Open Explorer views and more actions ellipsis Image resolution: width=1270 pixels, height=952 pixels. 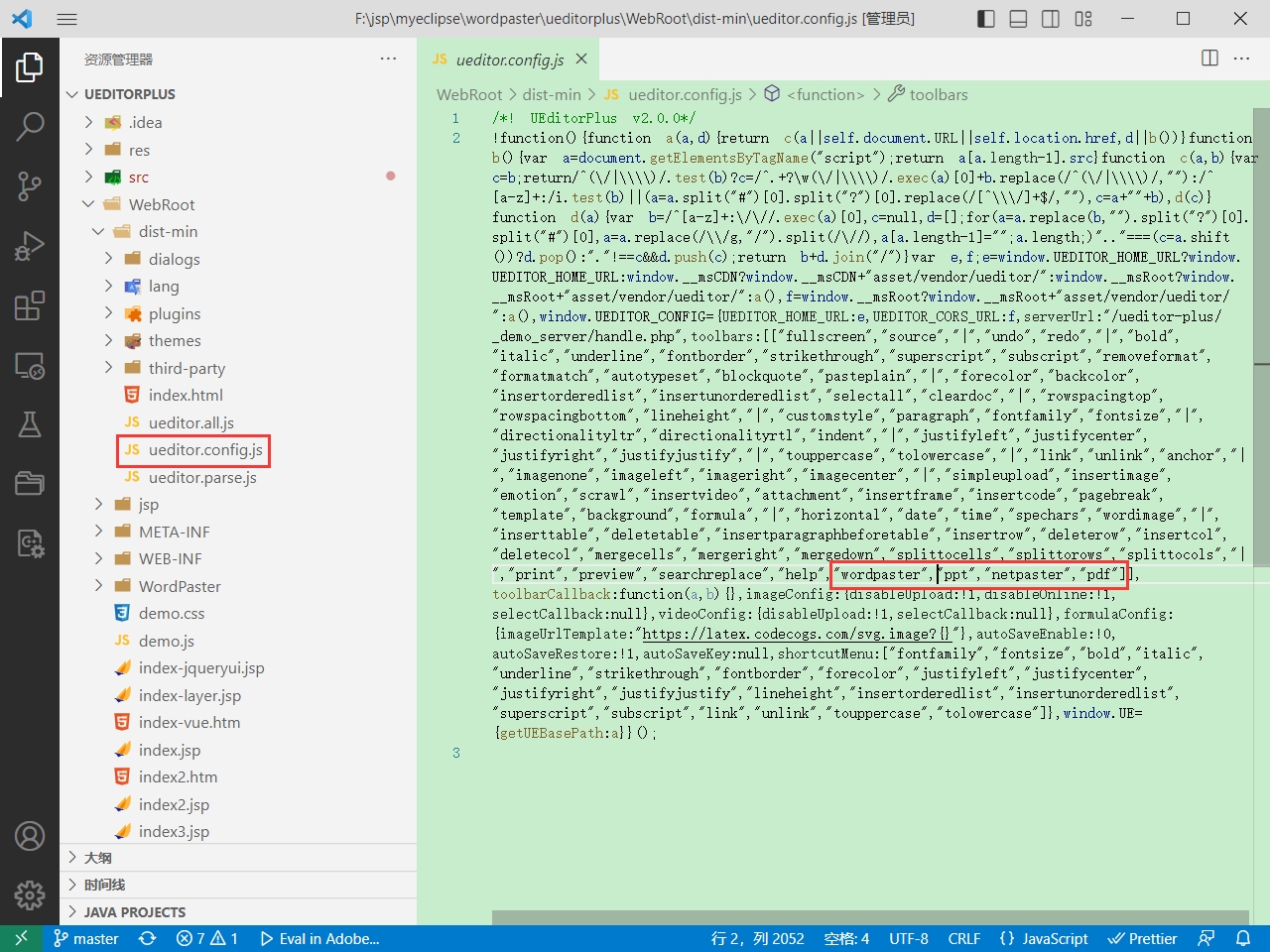pyautogui.click(x=388, y=59)
